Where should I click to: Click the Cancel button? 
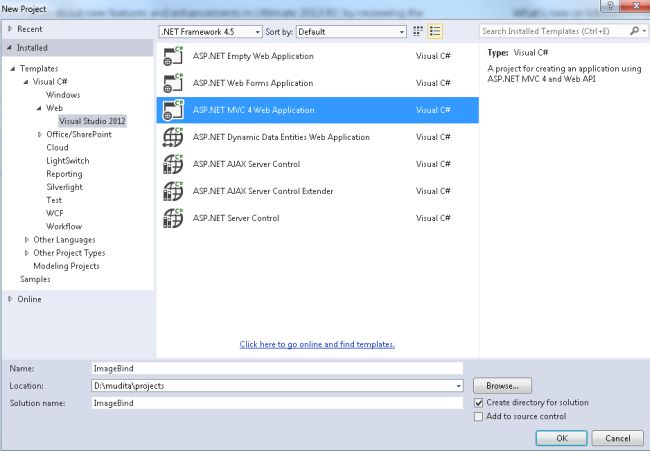[x=618, y=438]
